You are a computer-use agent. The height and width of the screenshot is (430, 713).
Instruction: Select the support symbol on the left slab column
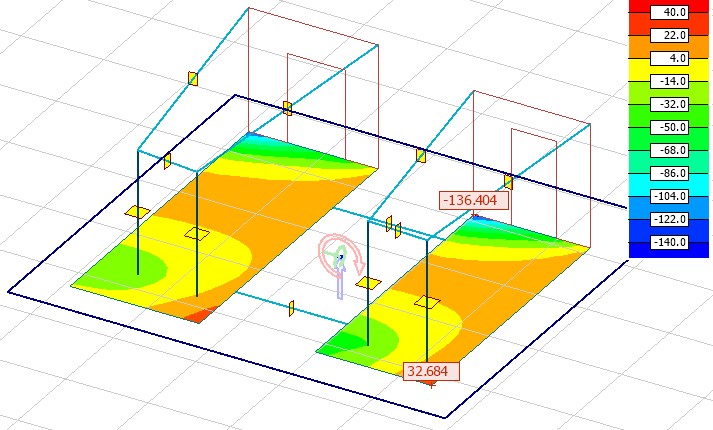pyautogui.click(x=197, y=234)
